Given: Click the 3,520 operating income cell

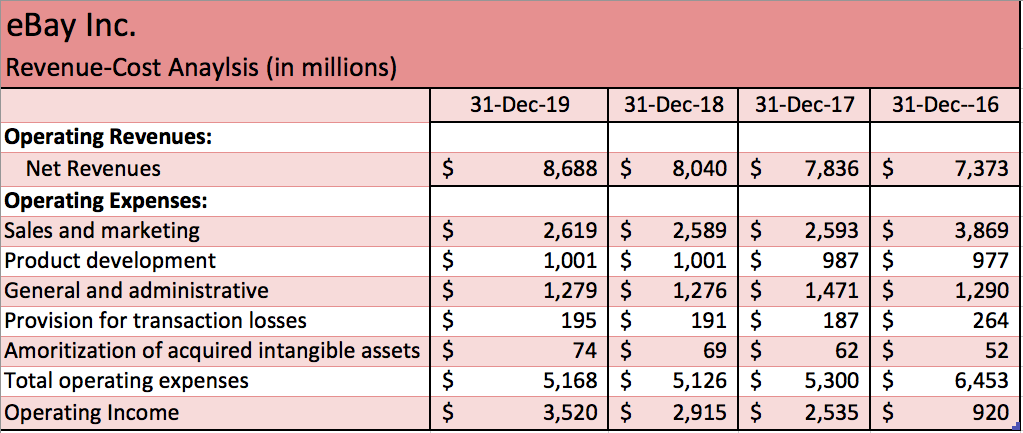Looking at the screenshot, I should [570, 412].
